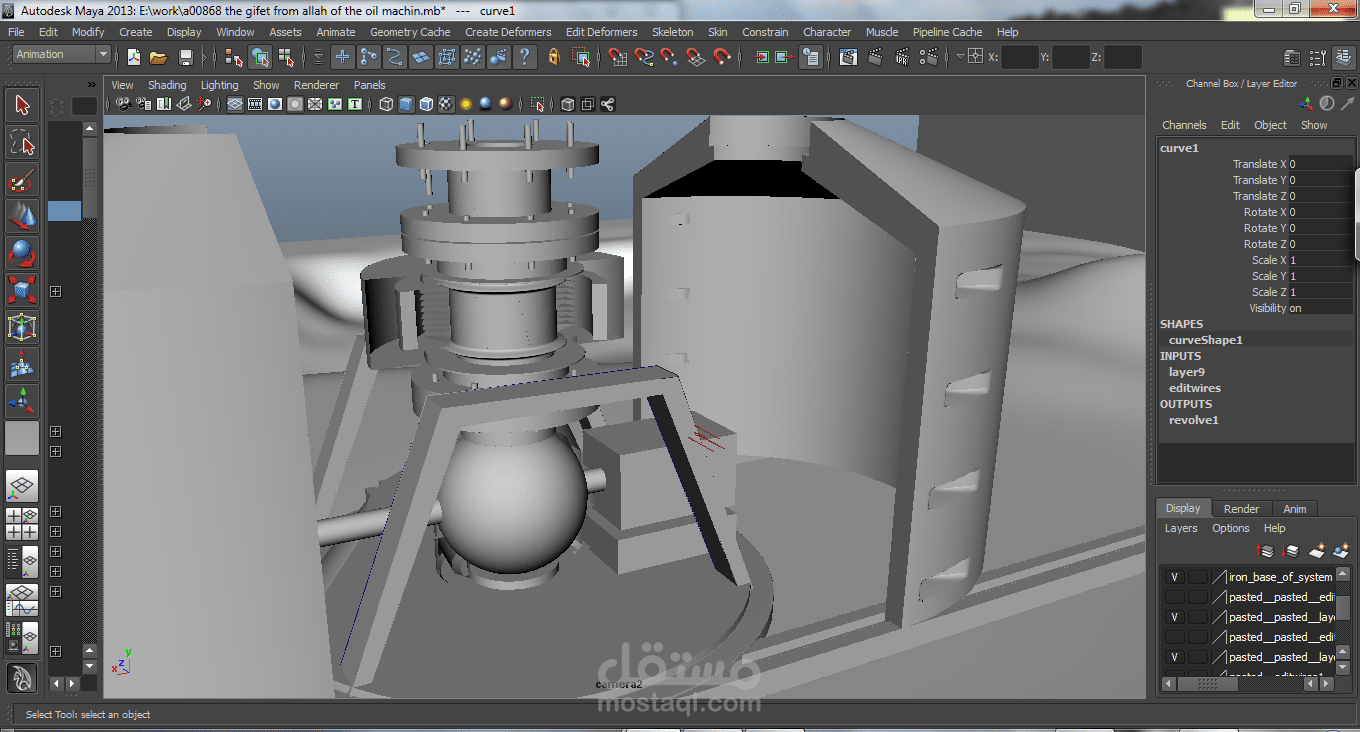Select the curveShape1 shape entry
The image size is (1360, 732).
click(1205, 340)
